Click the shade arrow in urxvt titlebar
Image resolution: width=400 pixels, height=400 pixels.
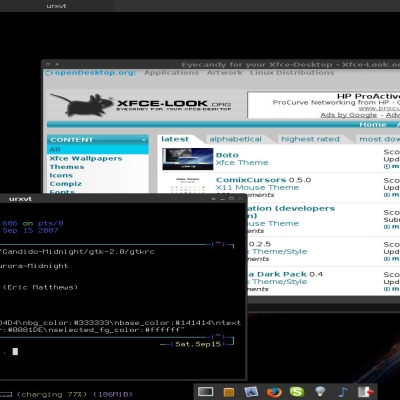pyautogui.click(x=213, y=199)
